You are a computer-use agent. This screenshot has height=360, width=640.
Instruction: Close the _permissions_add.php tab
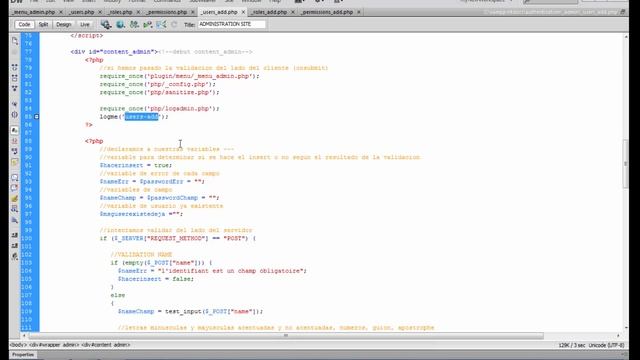(359, 12)
